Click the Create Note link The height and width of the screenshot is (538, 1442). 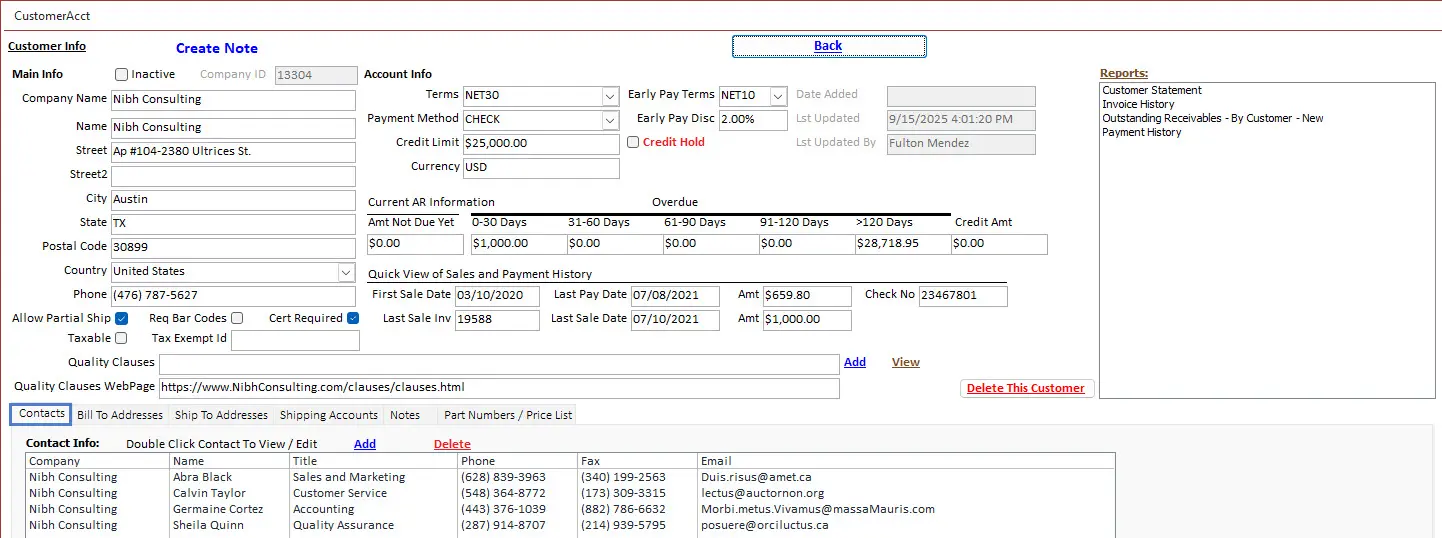[217, 48]
